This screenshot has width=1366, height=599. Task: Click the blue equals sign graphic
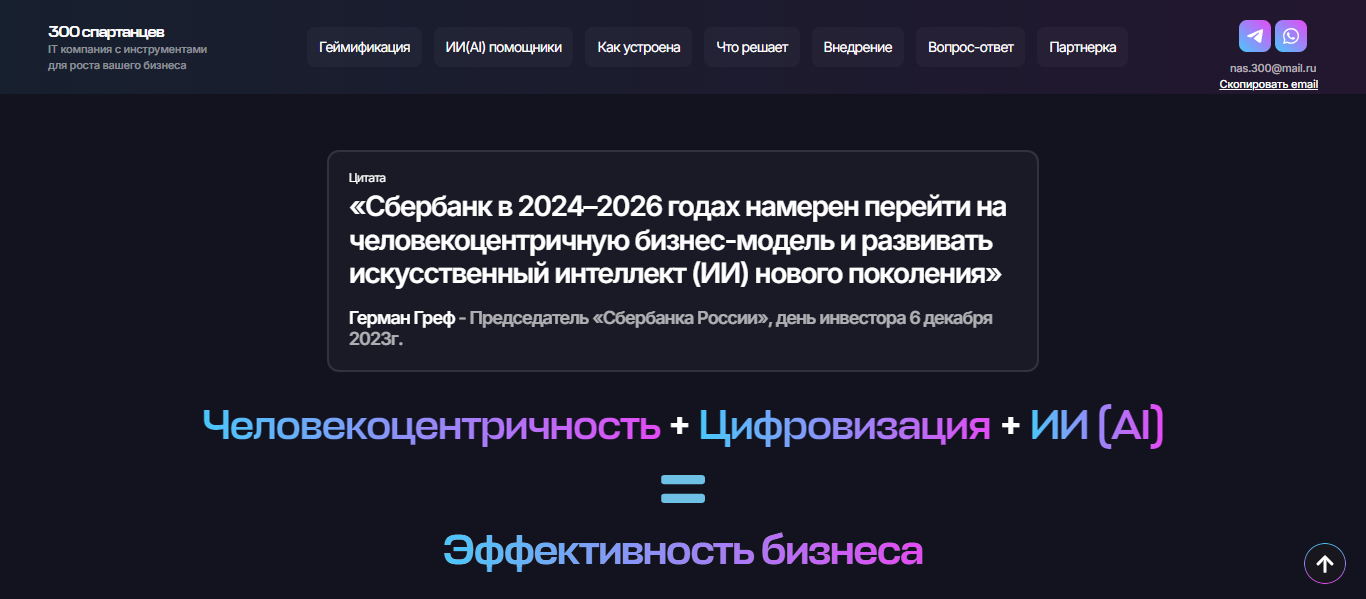[683, 489]
